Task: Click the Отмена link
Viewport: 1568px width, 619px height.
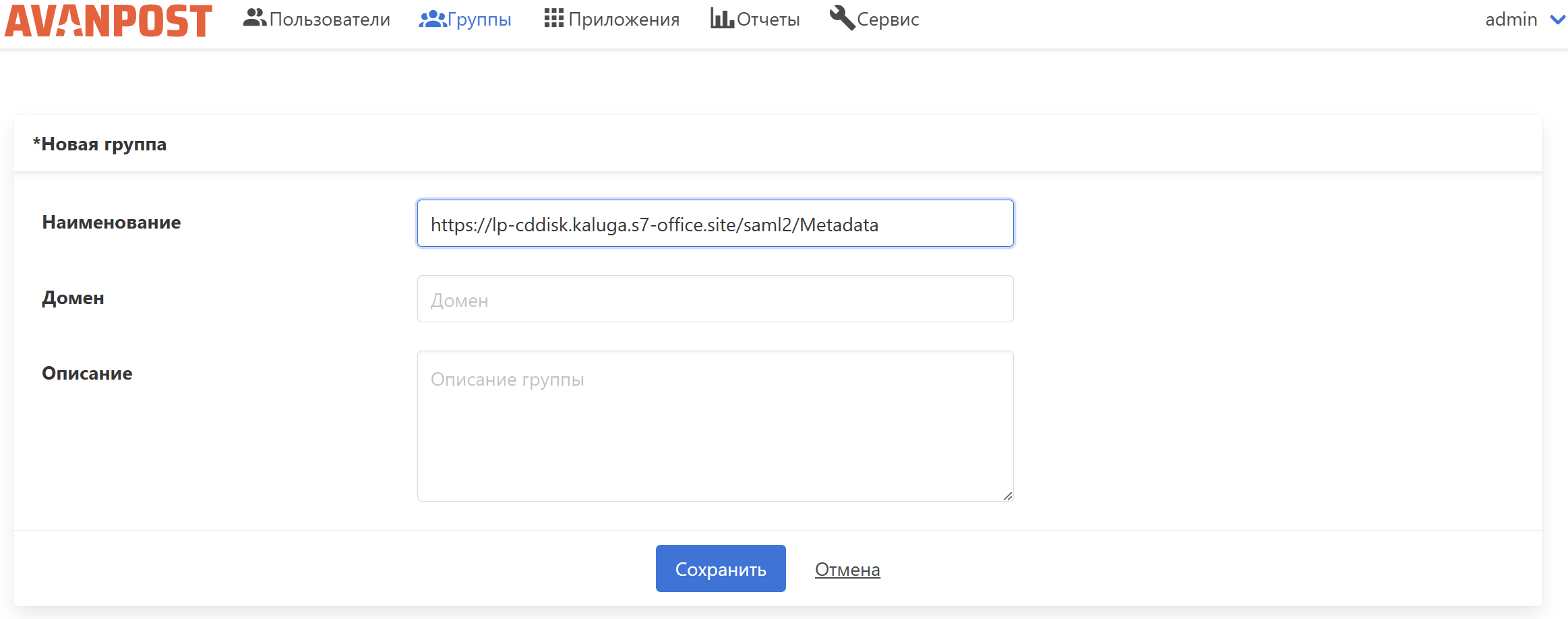Action: coord(847,570)
